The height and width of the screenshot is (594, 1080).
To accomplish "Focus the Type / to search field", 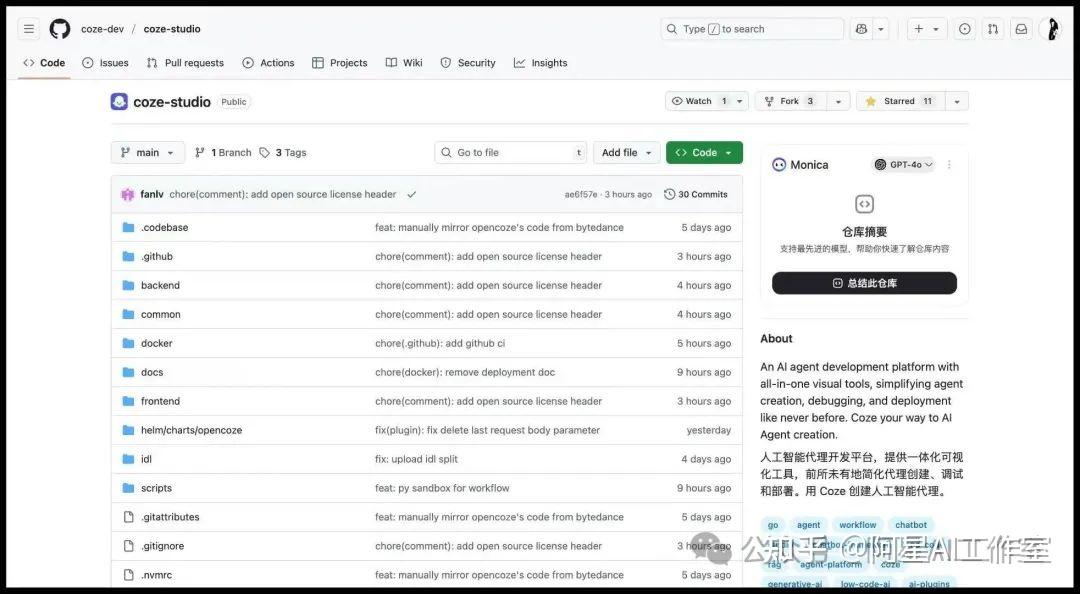I will tap(752, 29).
